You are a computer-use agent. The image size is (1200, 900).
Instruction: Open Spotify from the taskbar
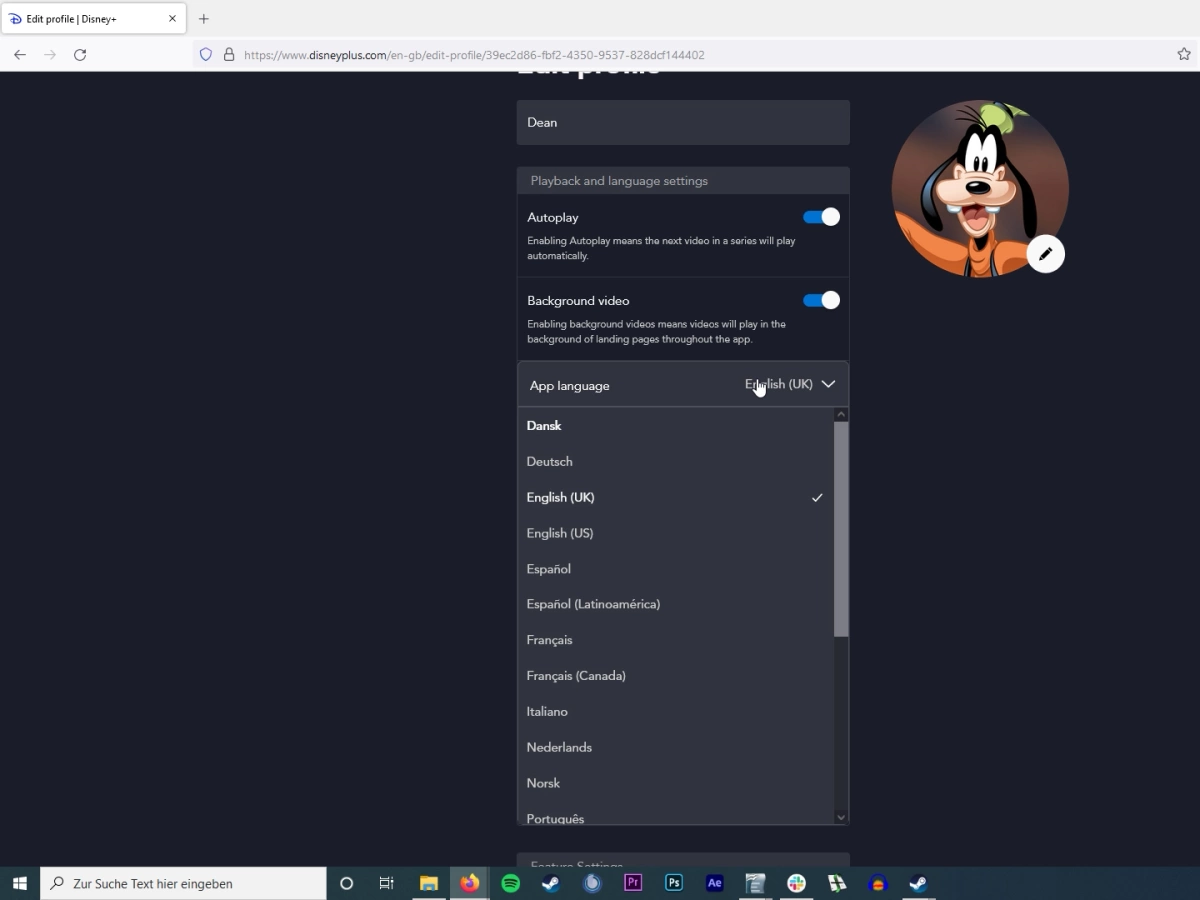click(x=510, y=883)
